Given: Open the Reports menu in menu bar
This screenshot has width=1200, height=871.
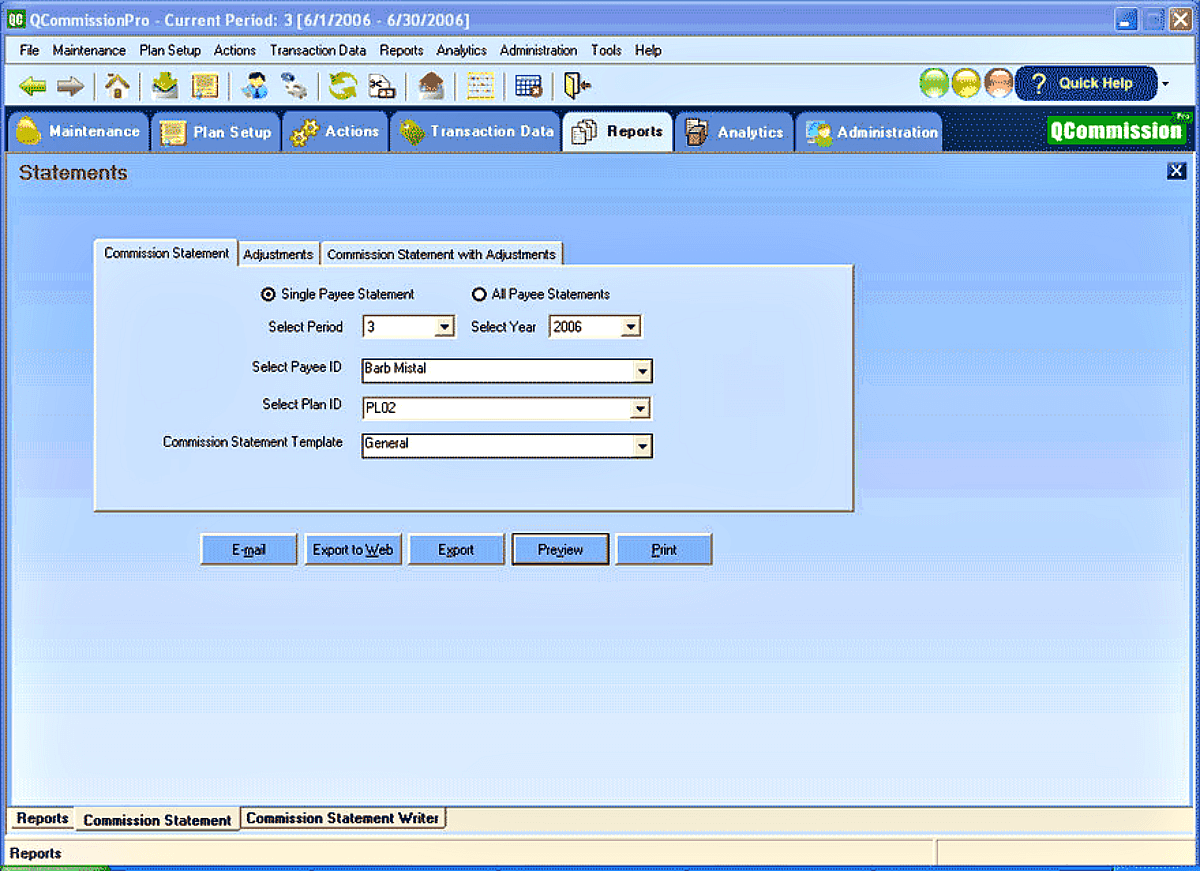Looking at the screenshot, I should pos(401,50).
